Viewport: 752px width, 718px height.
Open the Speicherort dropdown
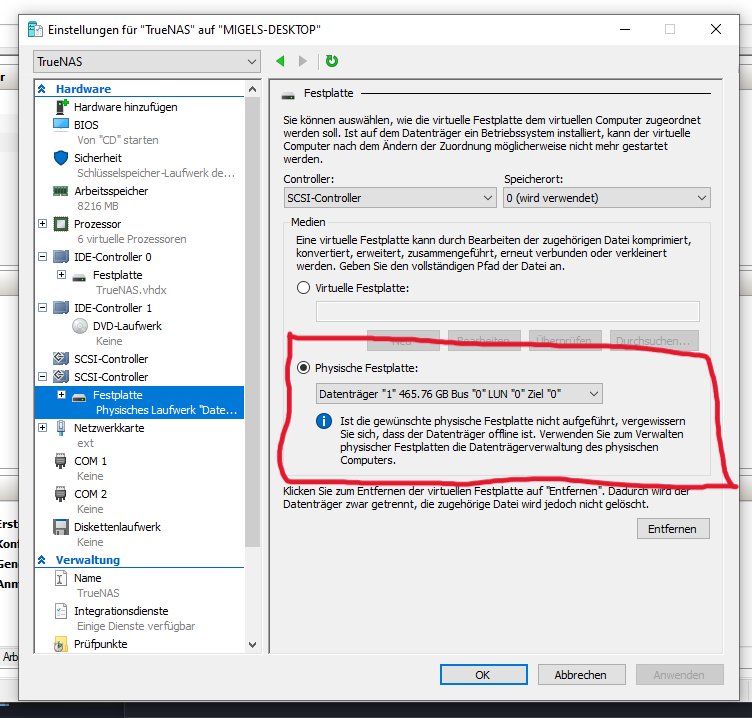point(607,198)
